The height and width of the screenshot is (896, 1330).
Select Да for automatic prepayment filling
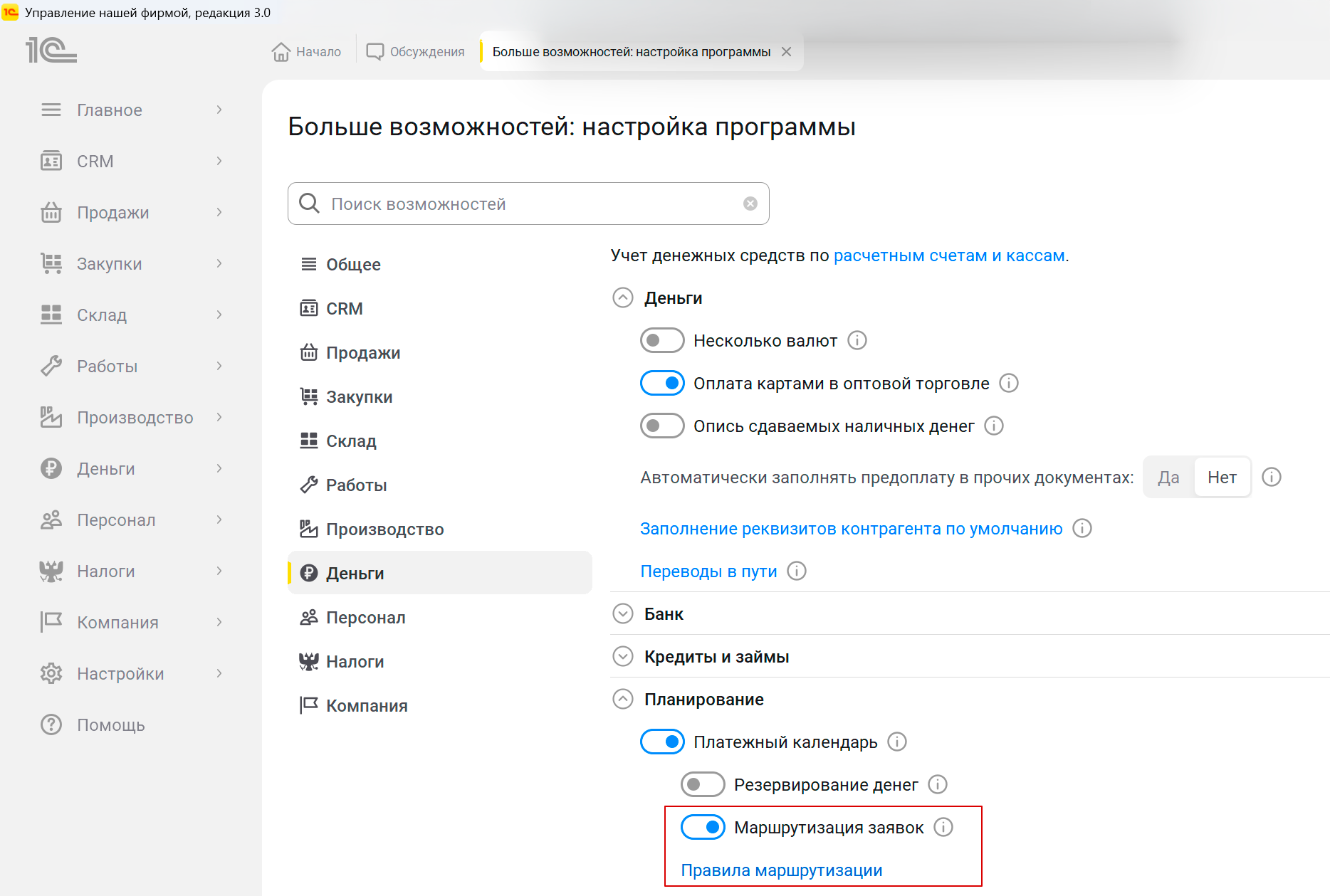click(1168, 477)
